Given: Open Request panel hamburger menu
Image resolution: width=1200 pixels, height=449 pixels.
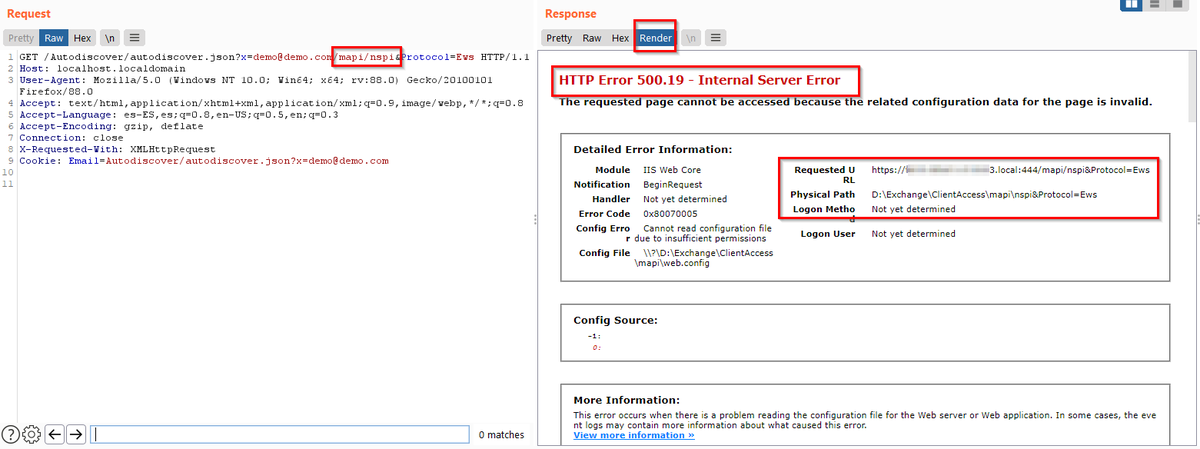Looking at the screenshot, I should tap(134, 38).
